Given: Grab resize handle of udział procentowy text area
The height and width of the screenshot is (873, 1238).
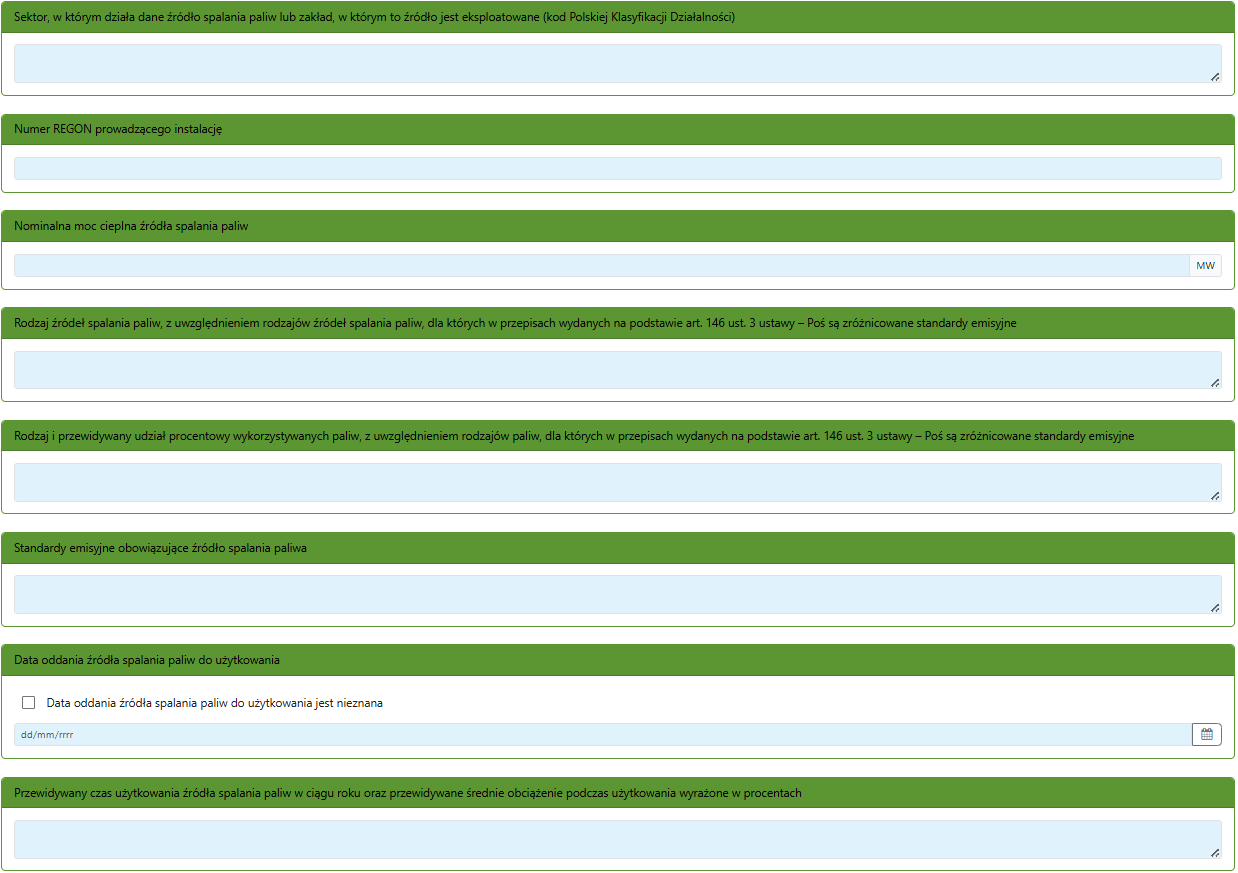Looking at the screenshot, I should pos(1215,495).
